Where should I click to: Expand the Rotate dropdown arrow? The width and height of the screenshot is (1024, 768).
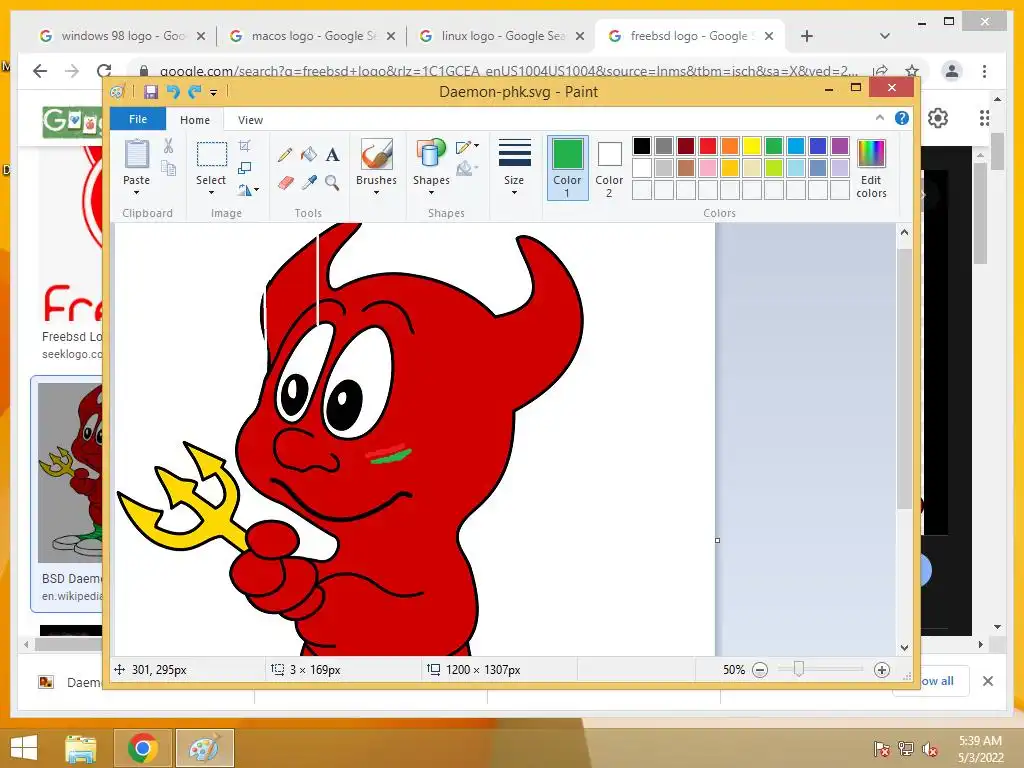tap(256, 189)
